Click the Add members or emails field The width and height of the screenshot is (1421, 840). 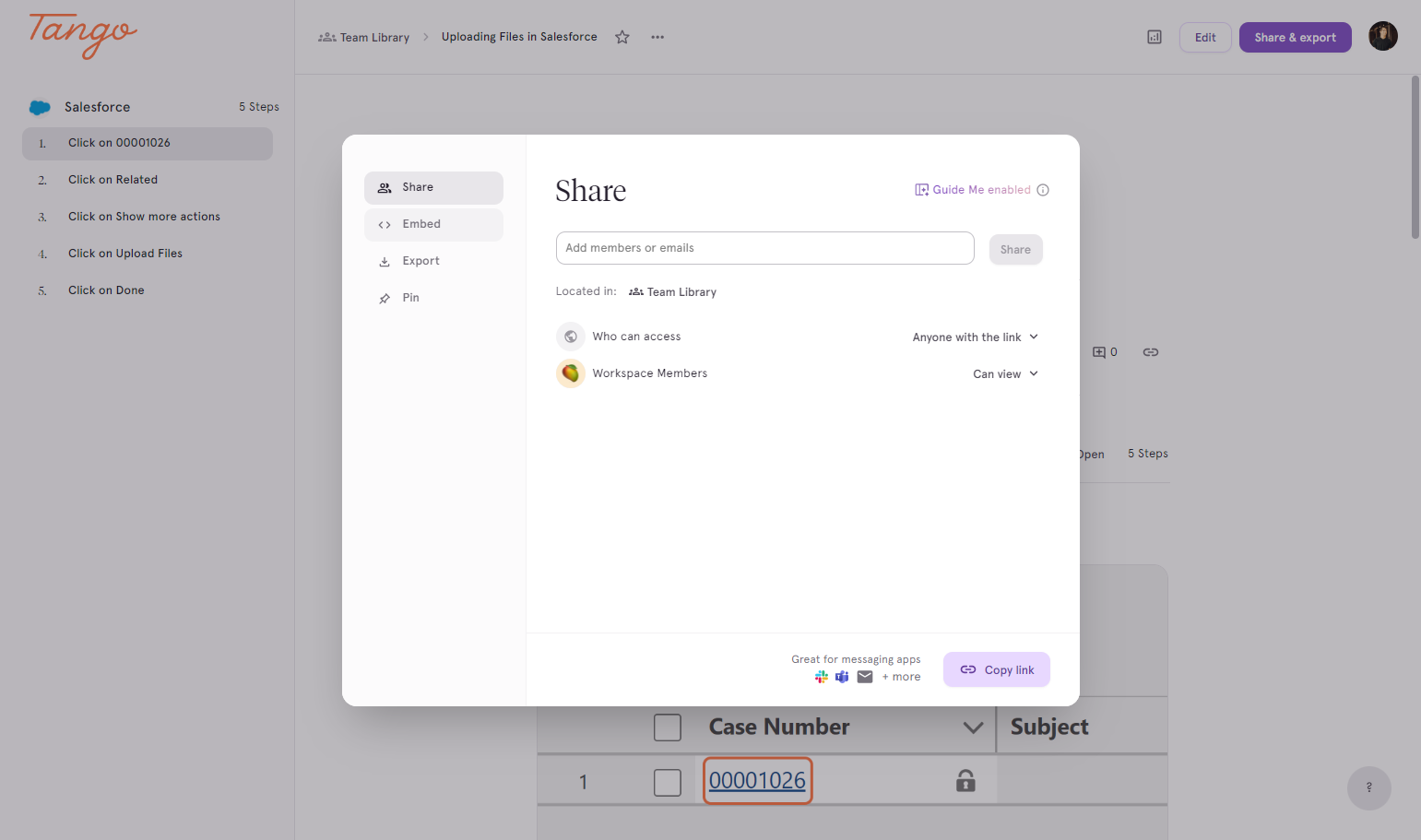[x=765, y=248]
